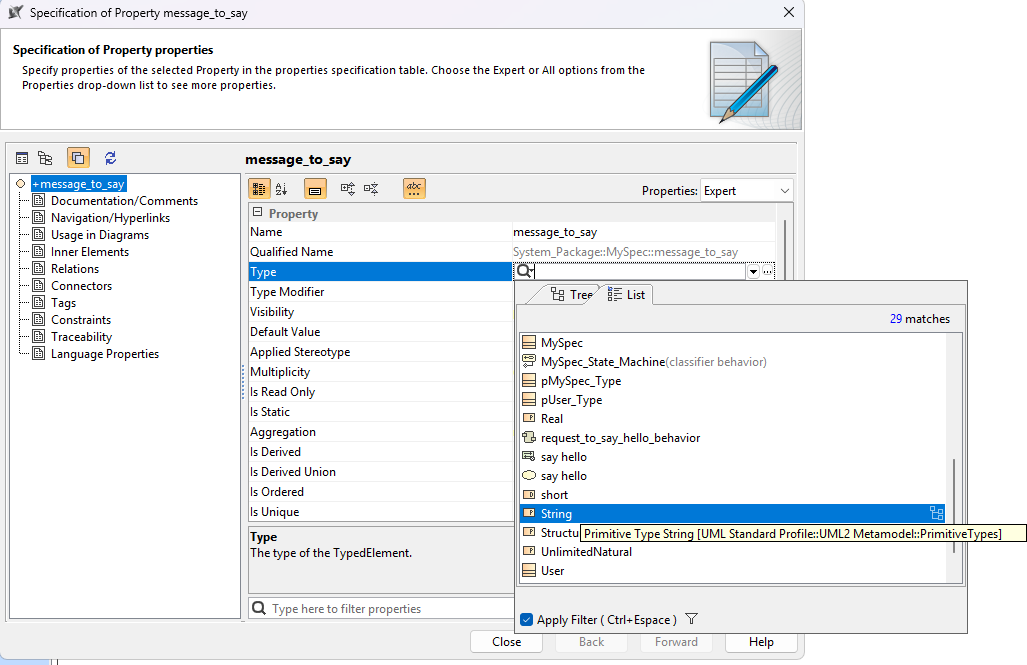Select the Multiplicity property row
Screen dimensions: 1027x665
point(381,371)
